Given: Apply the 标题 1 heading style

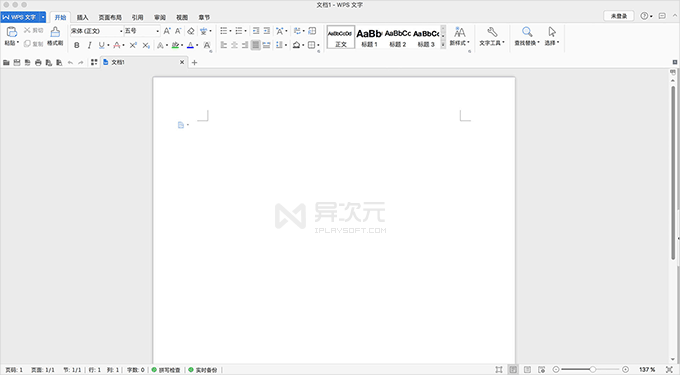Looking at the screenshot, I should click(369, 37).
